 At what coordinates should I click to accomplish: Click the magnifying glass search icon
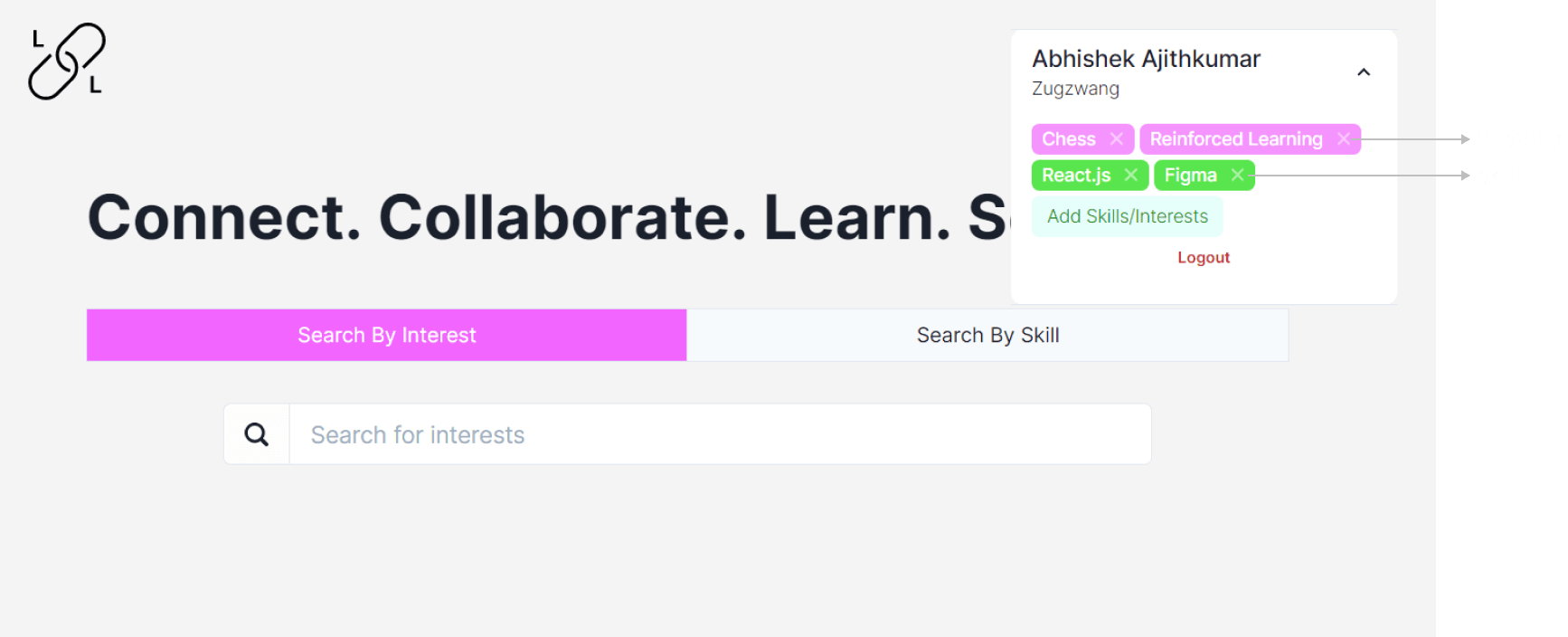257,434
